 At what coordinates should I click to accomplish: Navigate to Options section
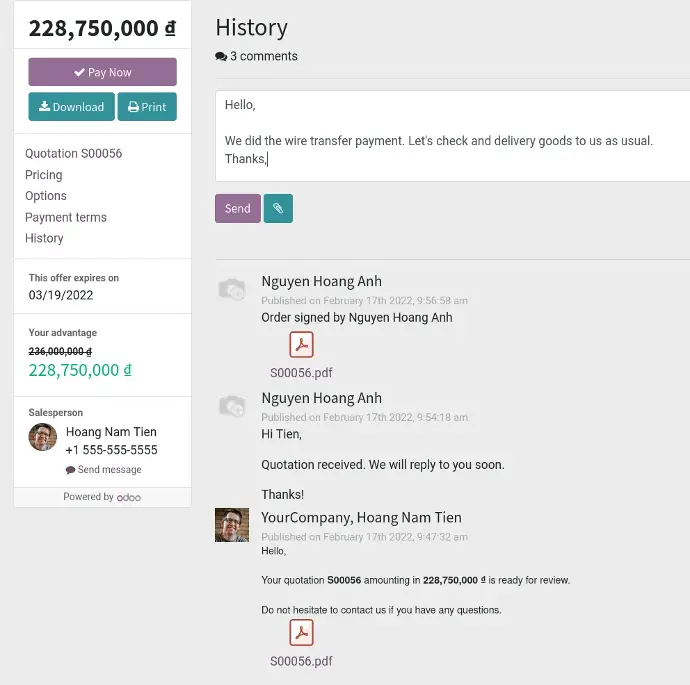click(46, 196)
